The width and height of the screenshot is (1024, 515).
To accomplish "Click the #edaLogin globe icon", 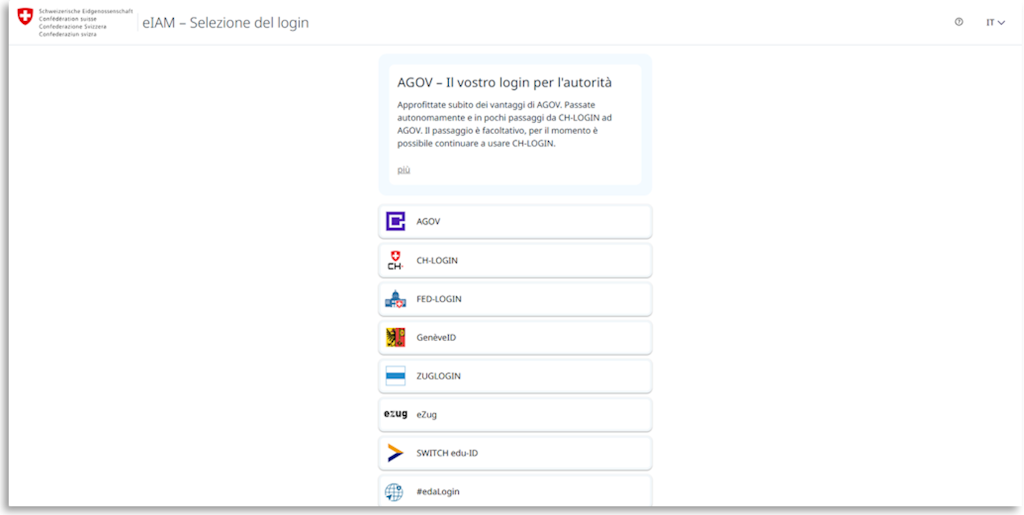I will [x=394, y=492].
